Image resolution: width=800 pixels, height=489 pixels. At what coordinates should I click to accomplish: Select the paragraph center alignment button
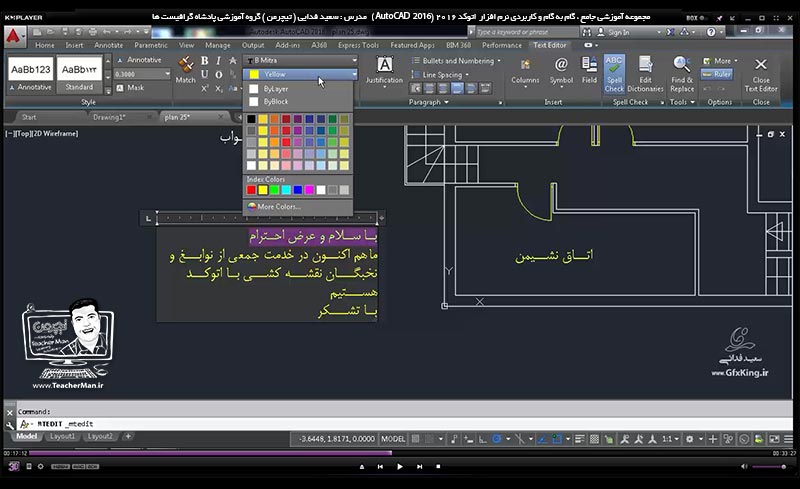point(443,88)
